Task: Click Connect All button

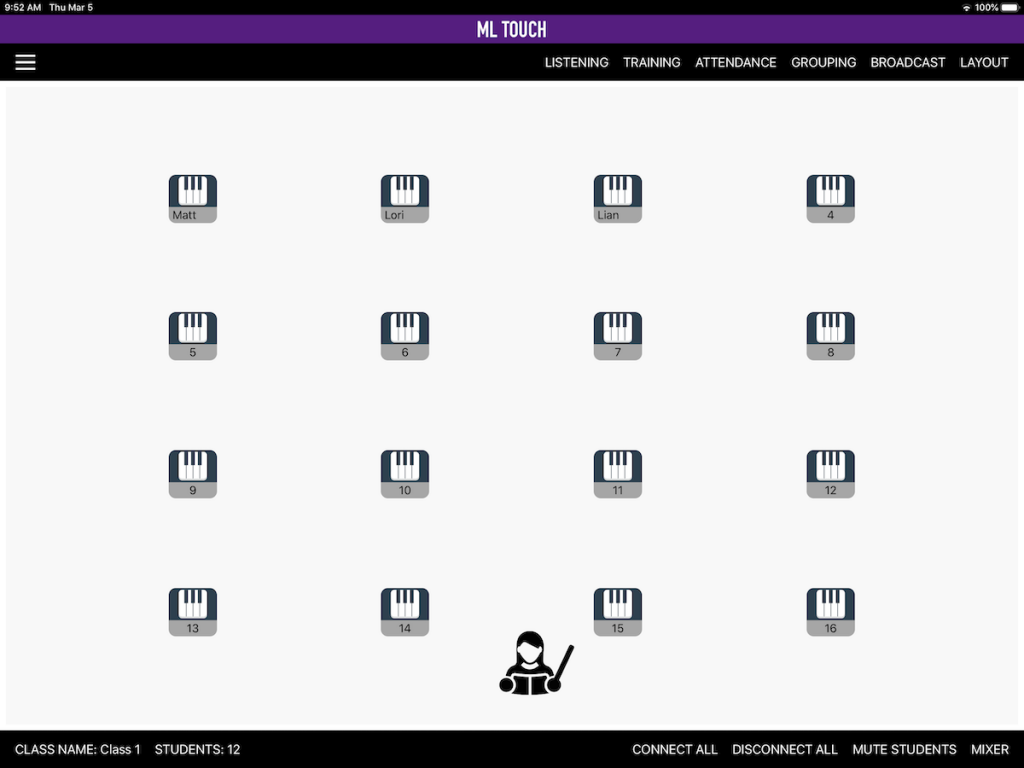Action: 675,750
